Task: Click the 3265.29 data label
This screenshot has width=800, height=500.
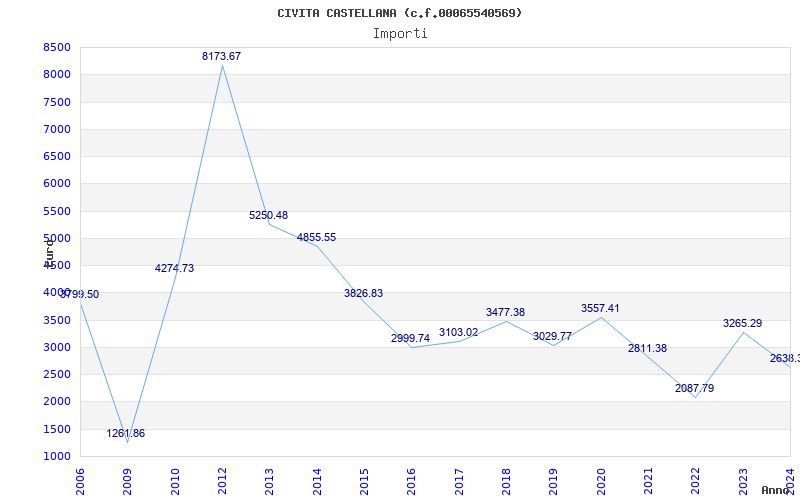Action: click(742, 323)
